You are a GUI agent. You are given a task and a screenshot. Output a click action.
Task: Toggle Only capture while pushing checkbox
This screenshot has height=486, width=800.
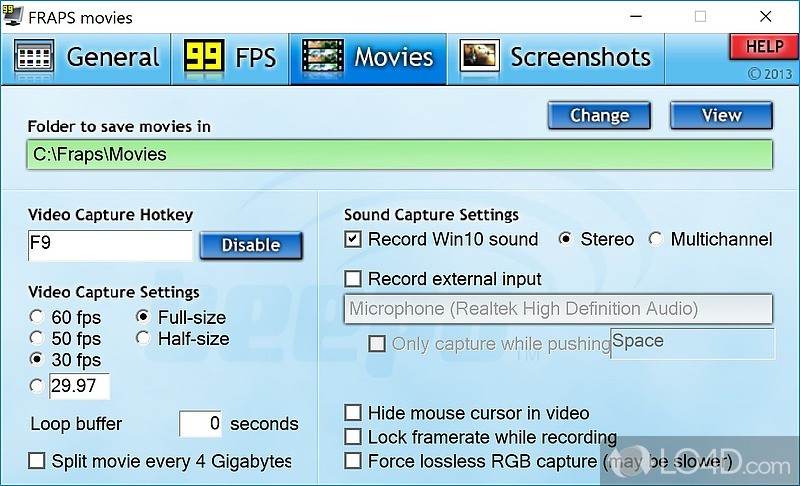point(377,344)
